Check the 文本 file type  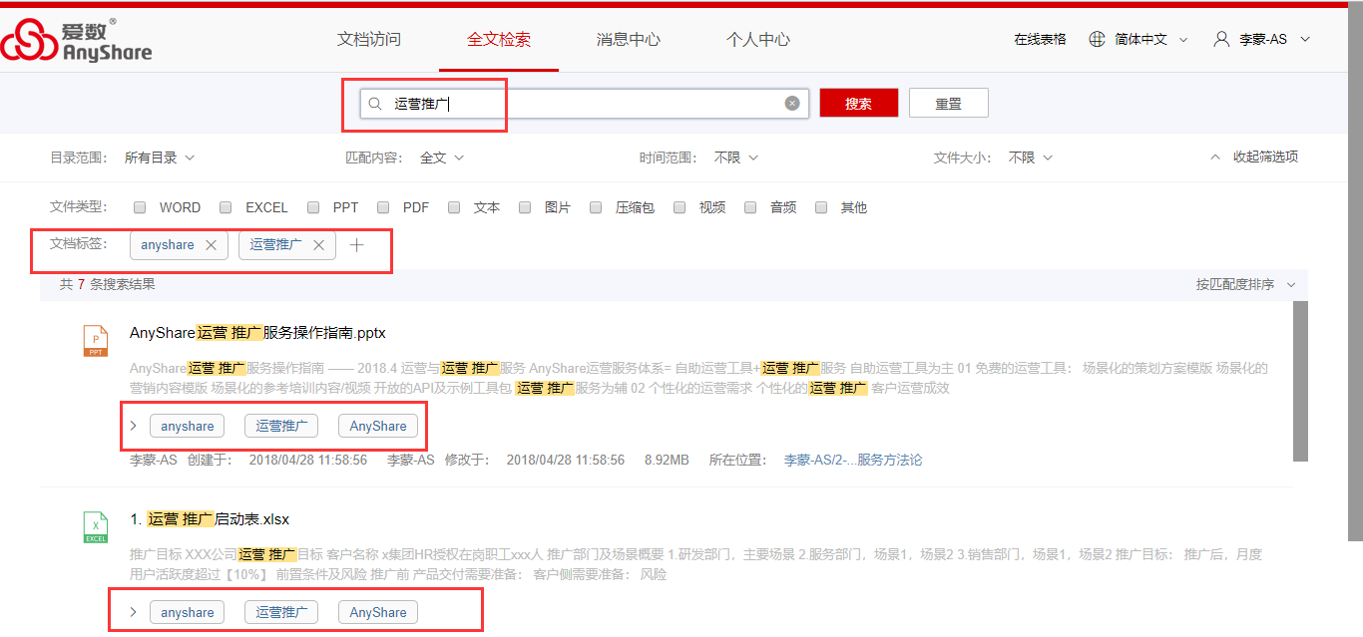point(454,208)
